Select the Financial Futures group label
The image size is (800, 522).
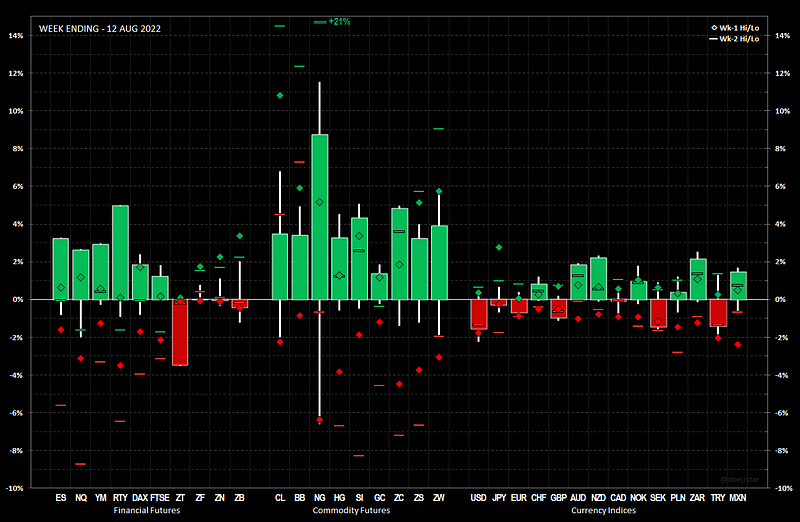click(149, 509)
